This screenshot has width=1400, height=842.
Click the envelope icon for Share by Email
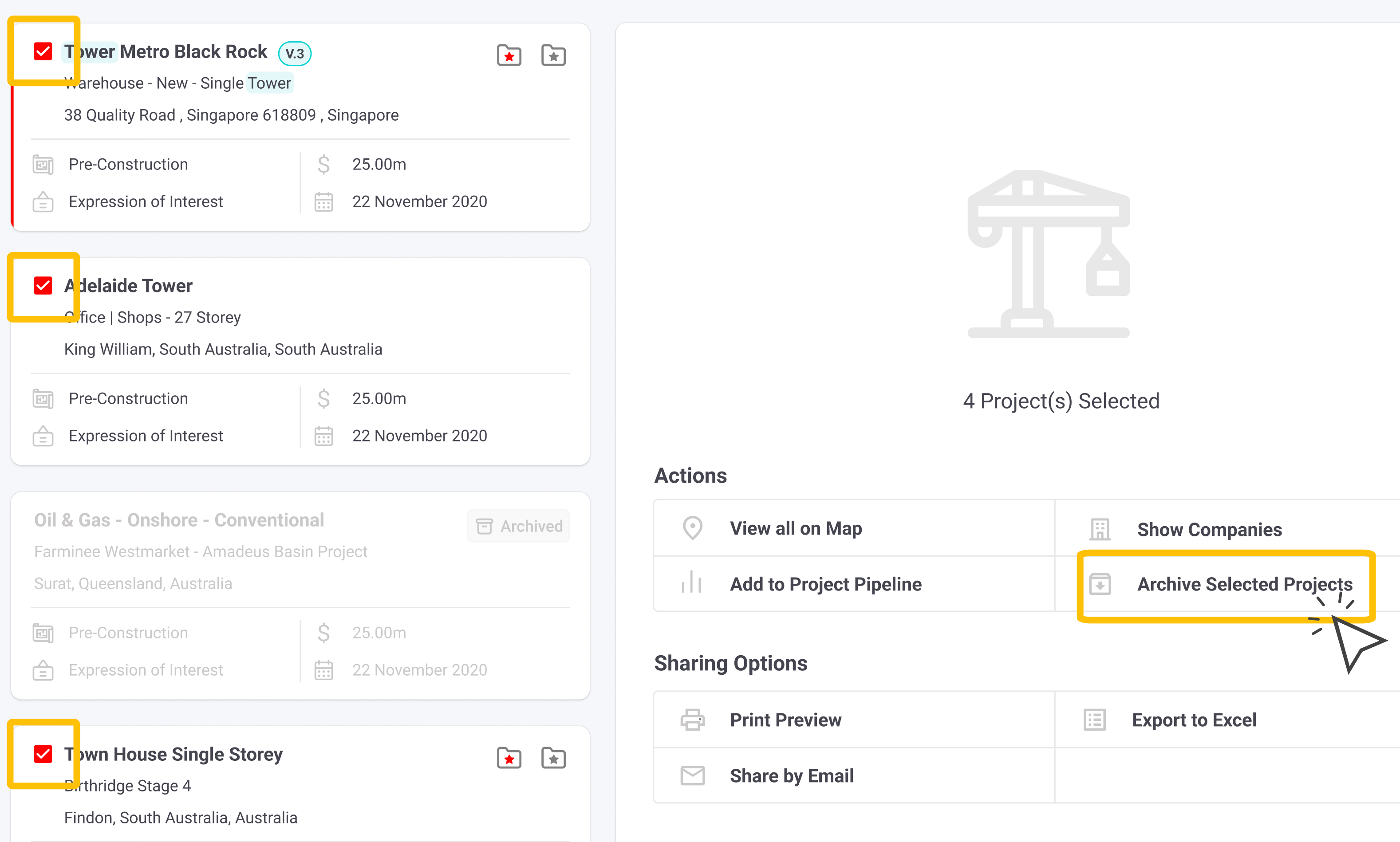[x=692, y=775]
